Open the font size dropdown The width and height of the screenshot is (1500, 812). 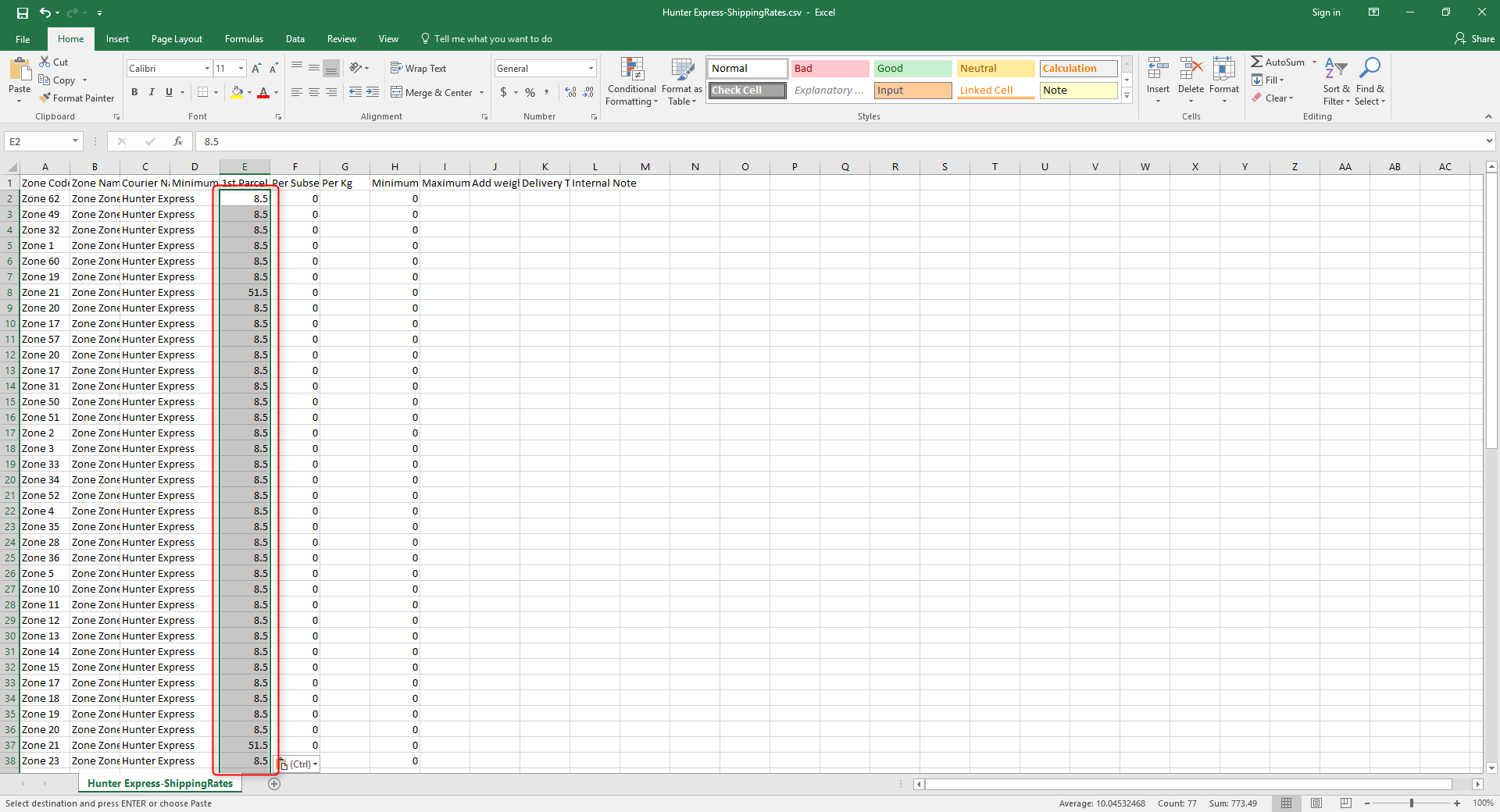tap(241, 69)
